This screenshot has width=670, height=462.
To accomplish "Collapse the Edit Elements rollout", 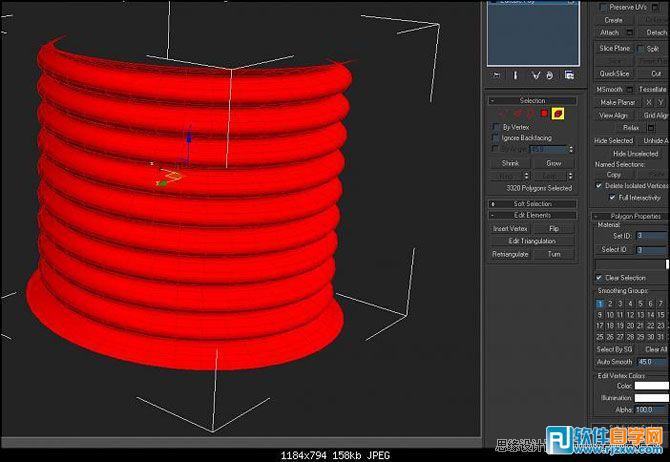I will (x=532, y=215).
